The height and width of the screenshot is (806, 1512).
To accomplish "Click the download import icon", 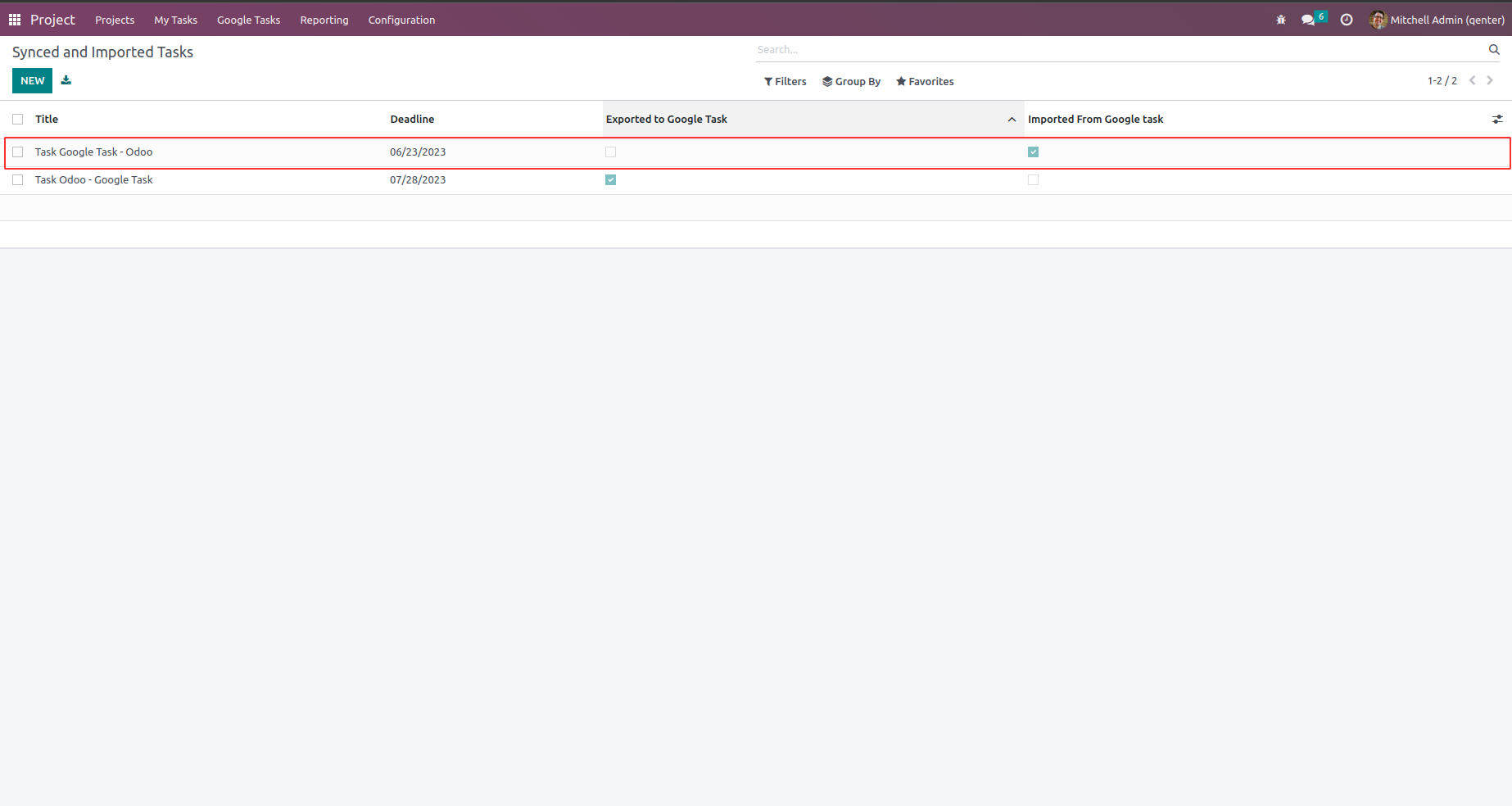I will pyautogui.click(x=66, y=80).
